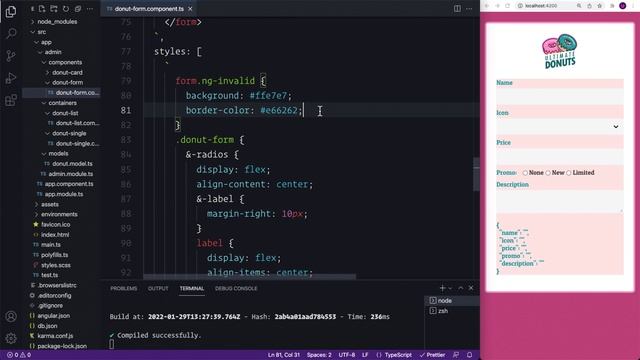
Task: Collapse the src folder
Action: coord(38,32)
